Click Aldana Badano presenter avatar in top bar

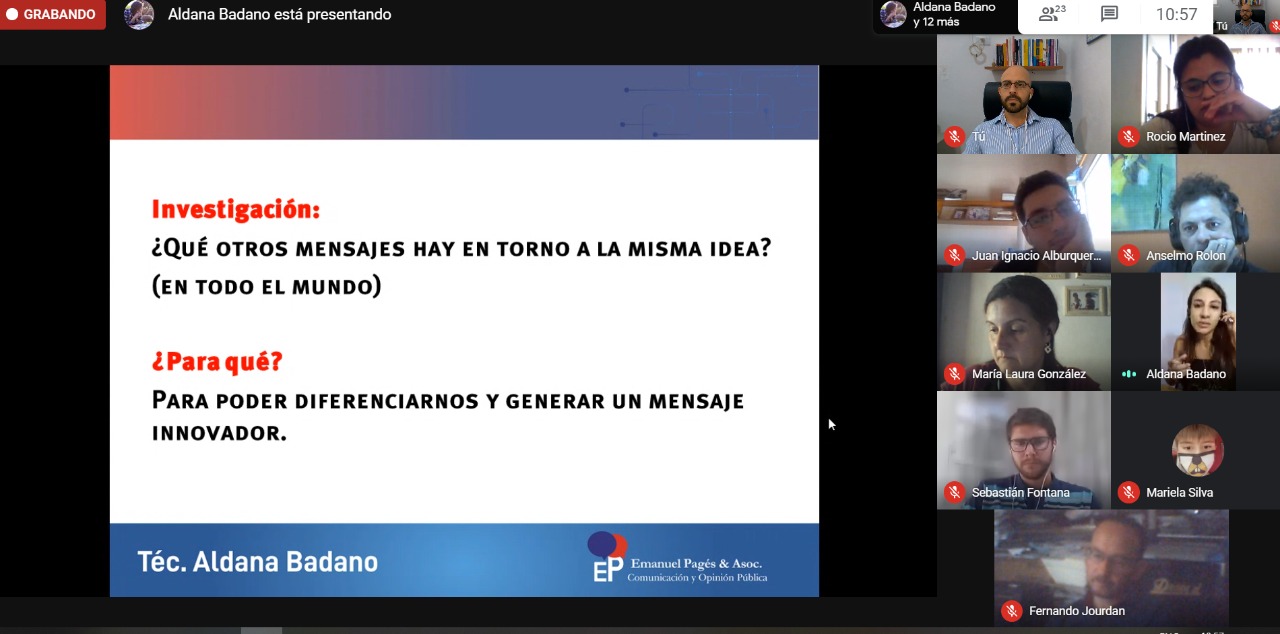(x=139, y=15)
